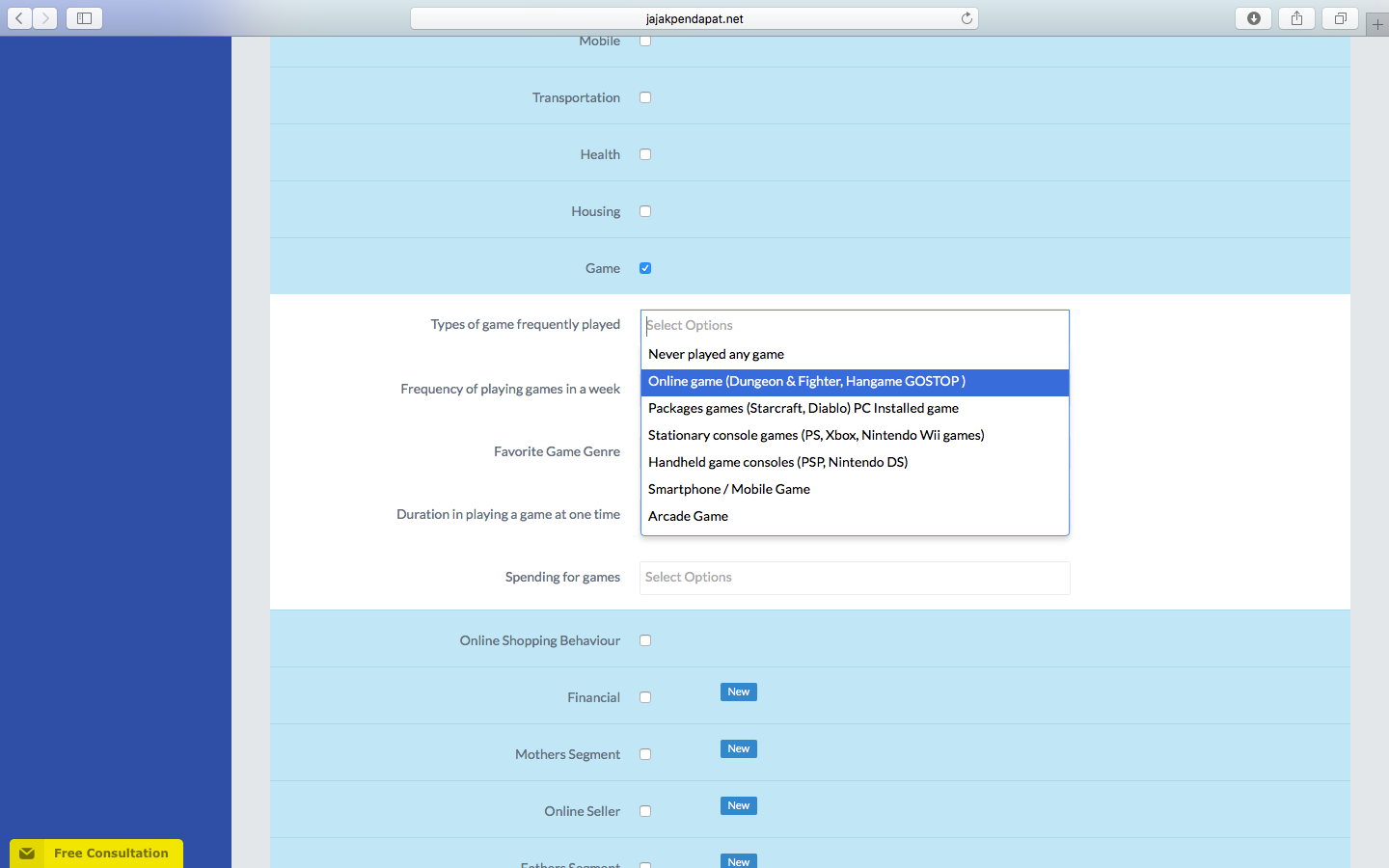Check the Health option
Viewport: 1389px width, 868px height.
pyautogui.click(x=645, y=154)
